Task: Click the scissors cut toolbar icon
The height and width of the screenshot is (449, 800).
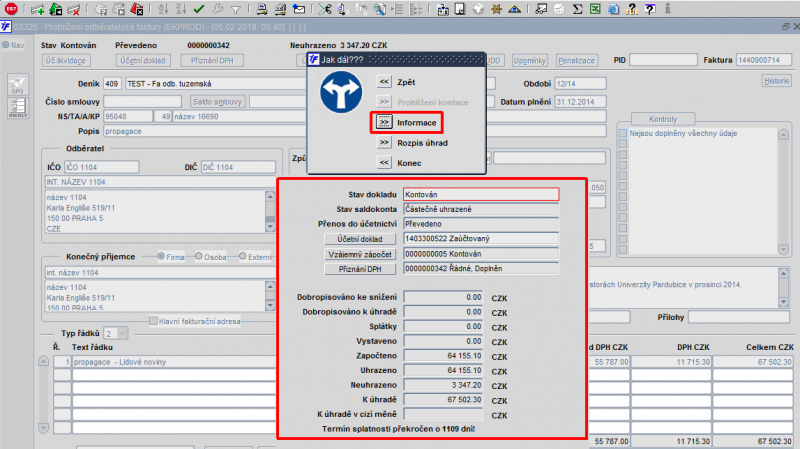Action: [x=323, y=9]
